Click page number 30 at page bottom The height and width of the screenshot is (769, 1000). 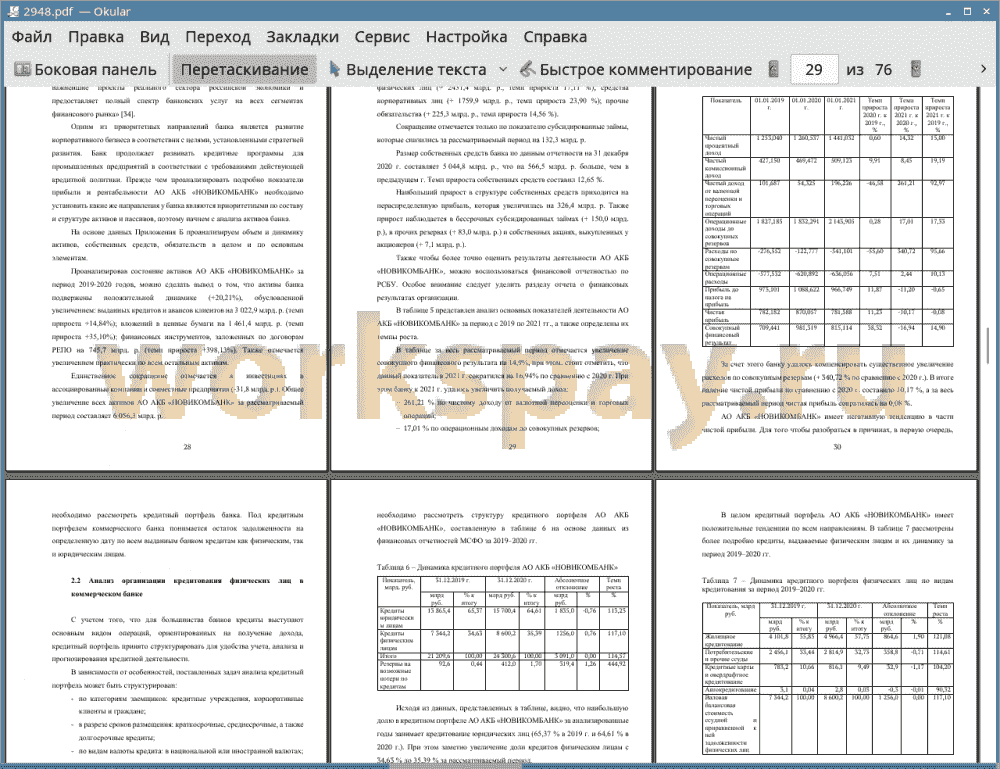pyautogui.click(x=837, y=447)
